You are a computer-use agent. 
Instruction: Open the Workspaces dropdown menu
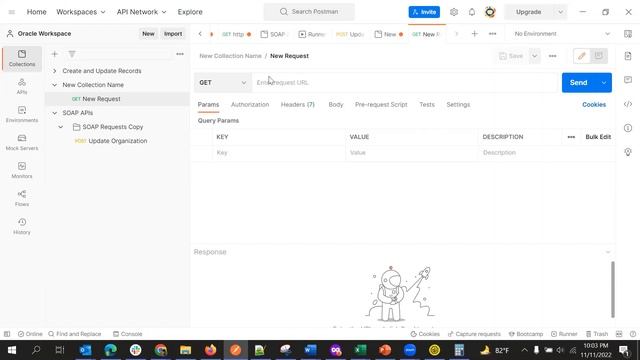(x=80, y=12)
